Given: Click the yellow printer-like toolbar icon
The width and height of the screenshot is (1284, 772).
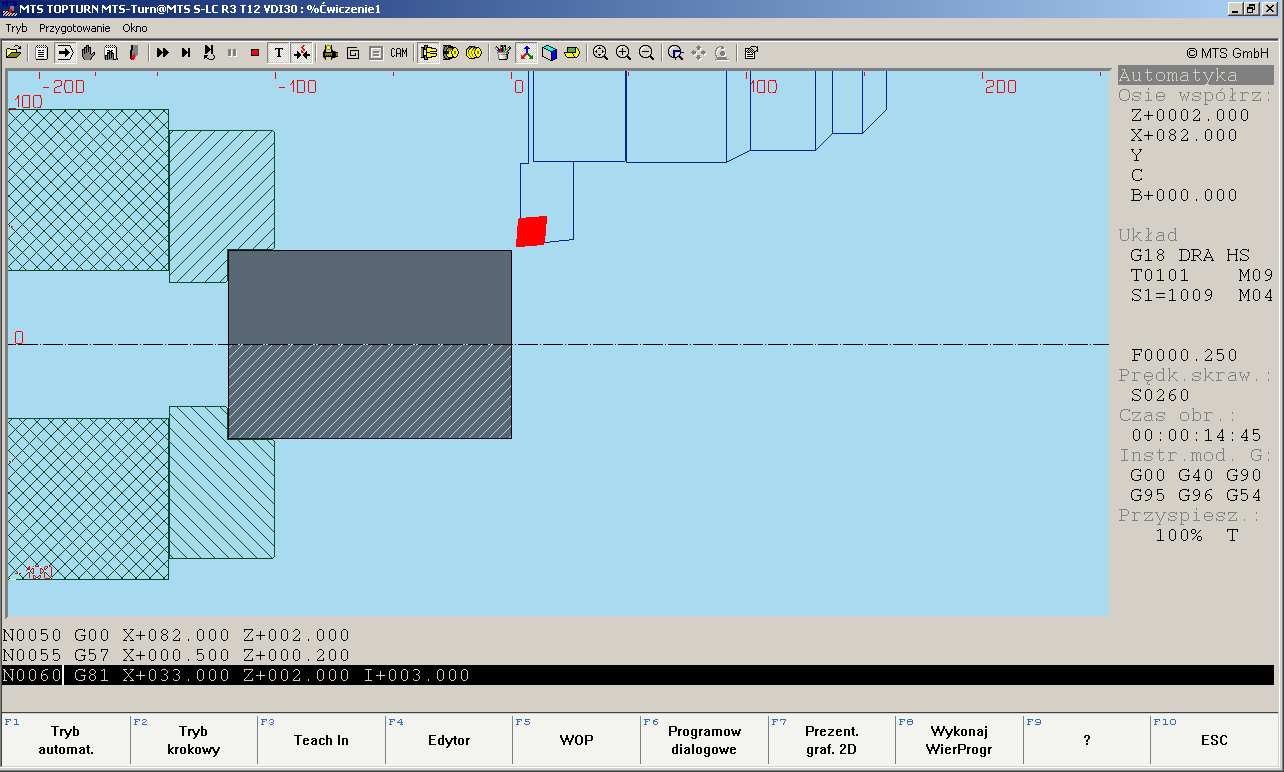Looking at the screenshot, I should click(329, 52).
